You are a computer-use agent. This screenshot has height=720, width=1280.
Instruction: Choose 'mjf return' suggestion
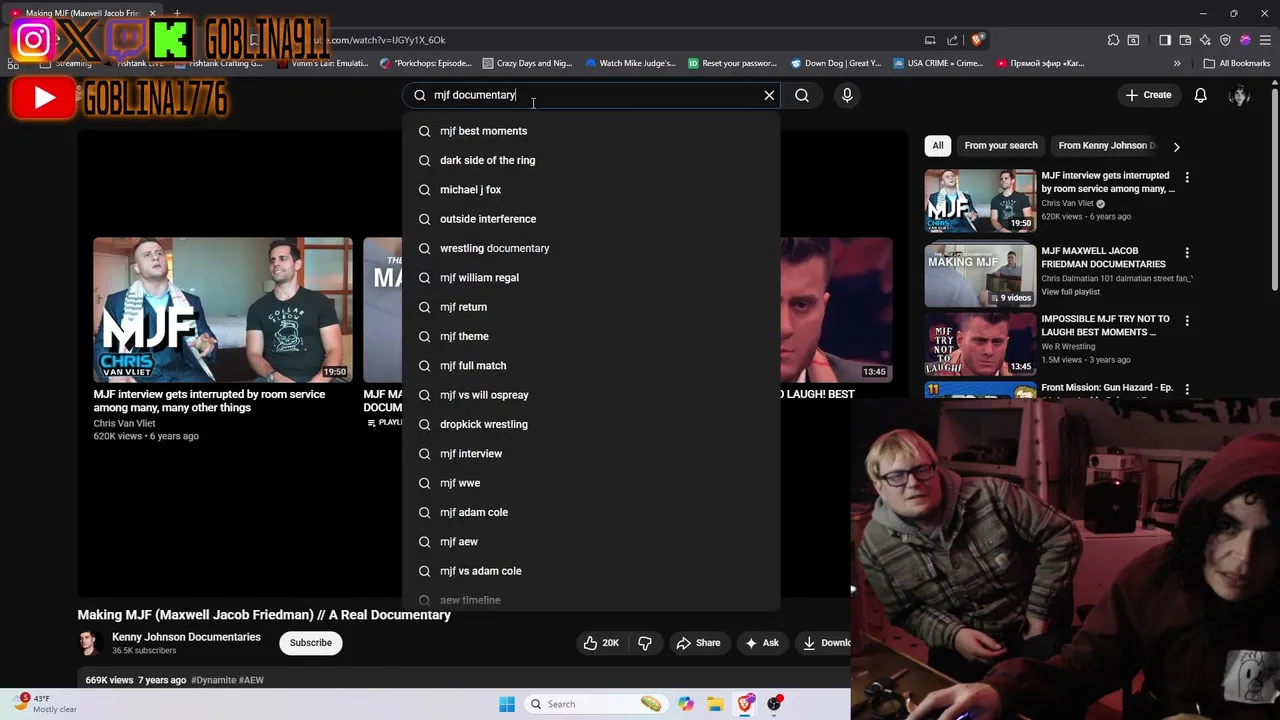591,307
